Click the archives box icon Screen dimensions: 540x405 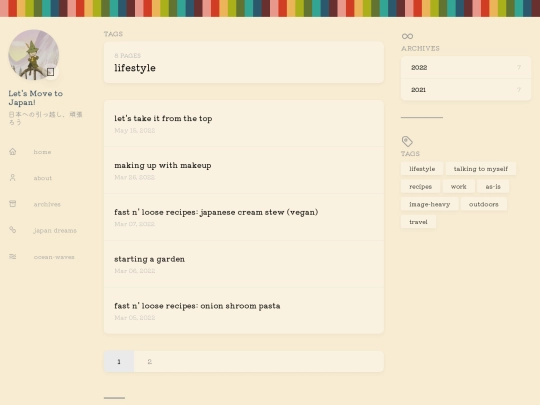coord(13,204)
